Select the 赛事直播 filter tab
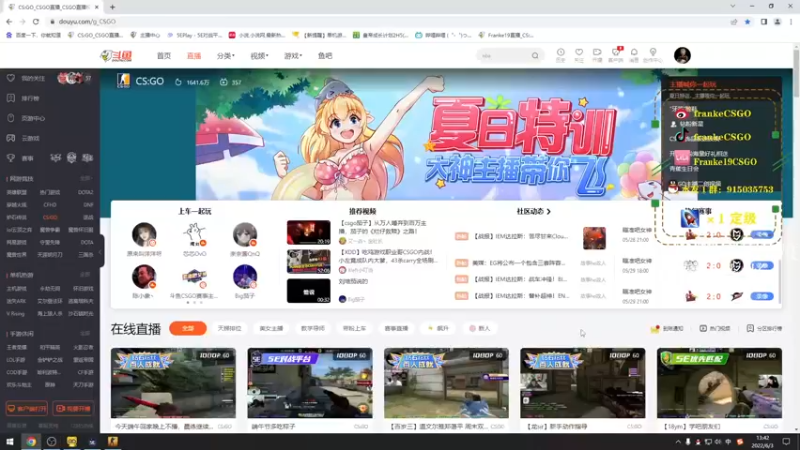Viewport: 800px width, 450px height. [396, 329]
